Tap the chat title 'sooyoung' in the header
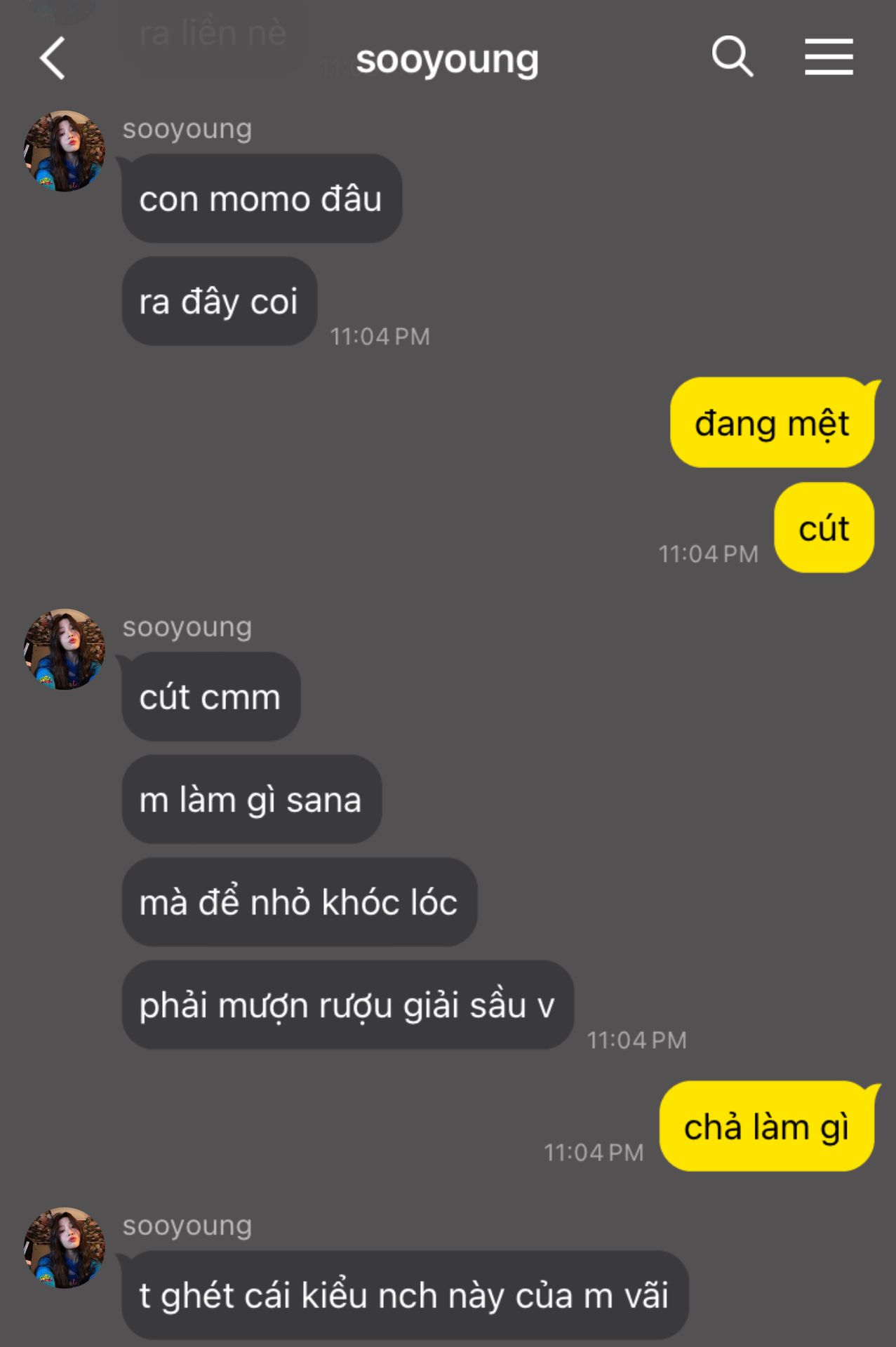 point(447,60)
